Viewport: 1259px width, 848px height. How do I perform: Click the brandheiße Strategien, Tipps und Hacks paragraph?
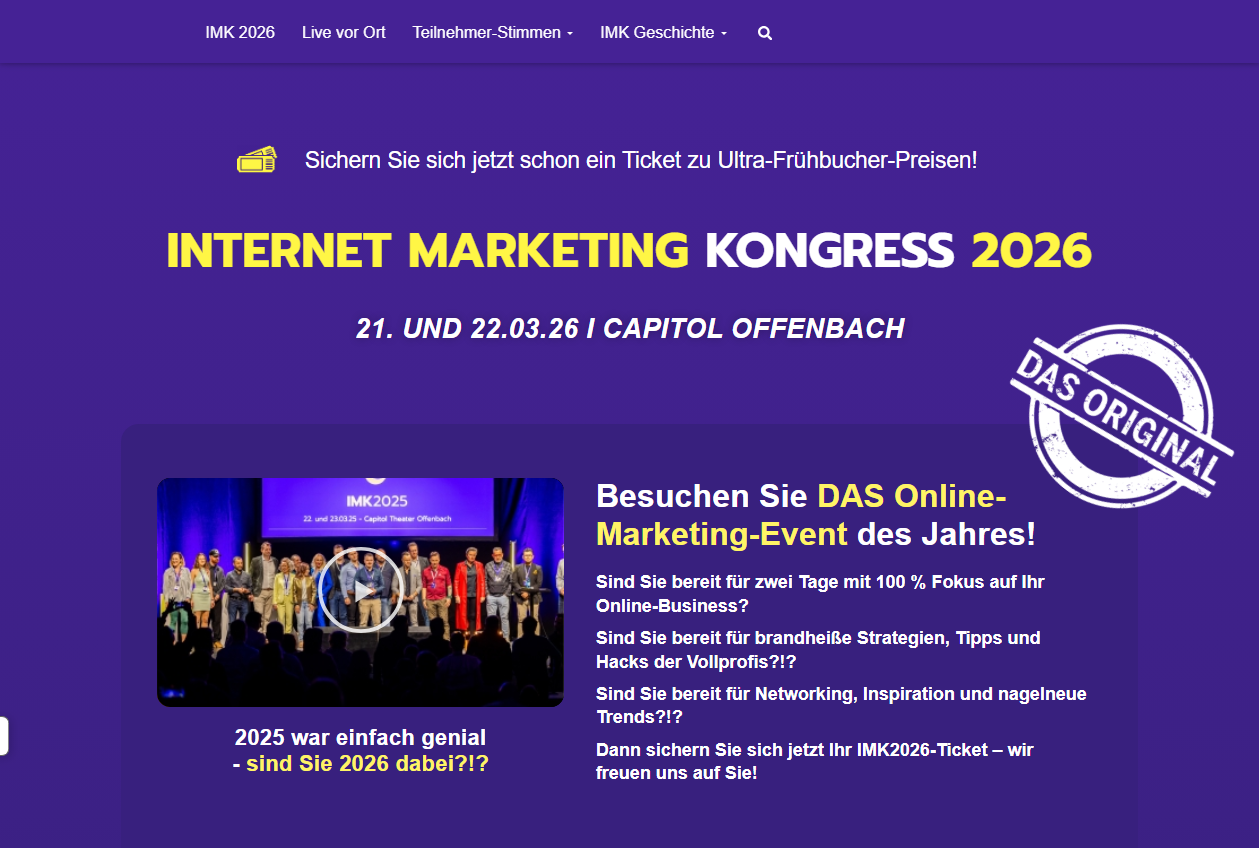(x=818, y=649)
